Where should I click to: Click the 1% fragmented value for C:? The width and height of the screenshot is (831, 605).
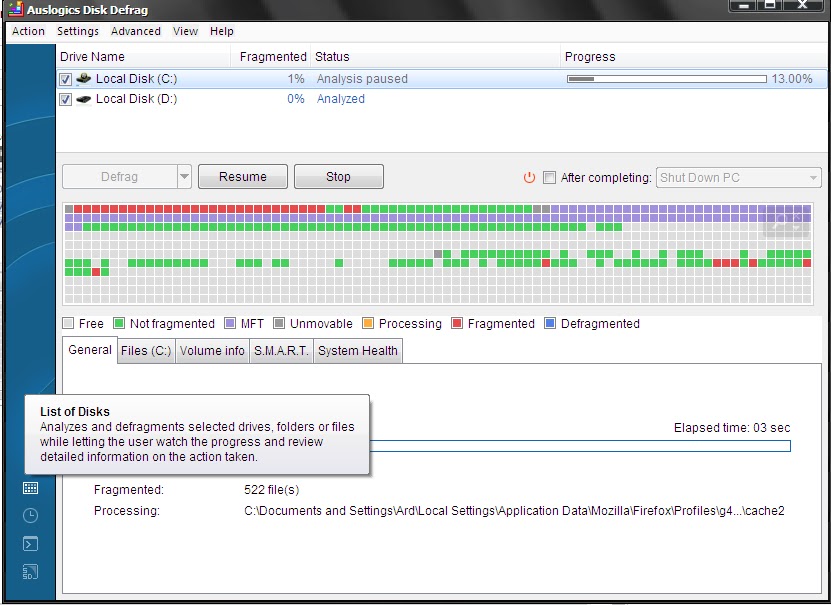[296, 79]
